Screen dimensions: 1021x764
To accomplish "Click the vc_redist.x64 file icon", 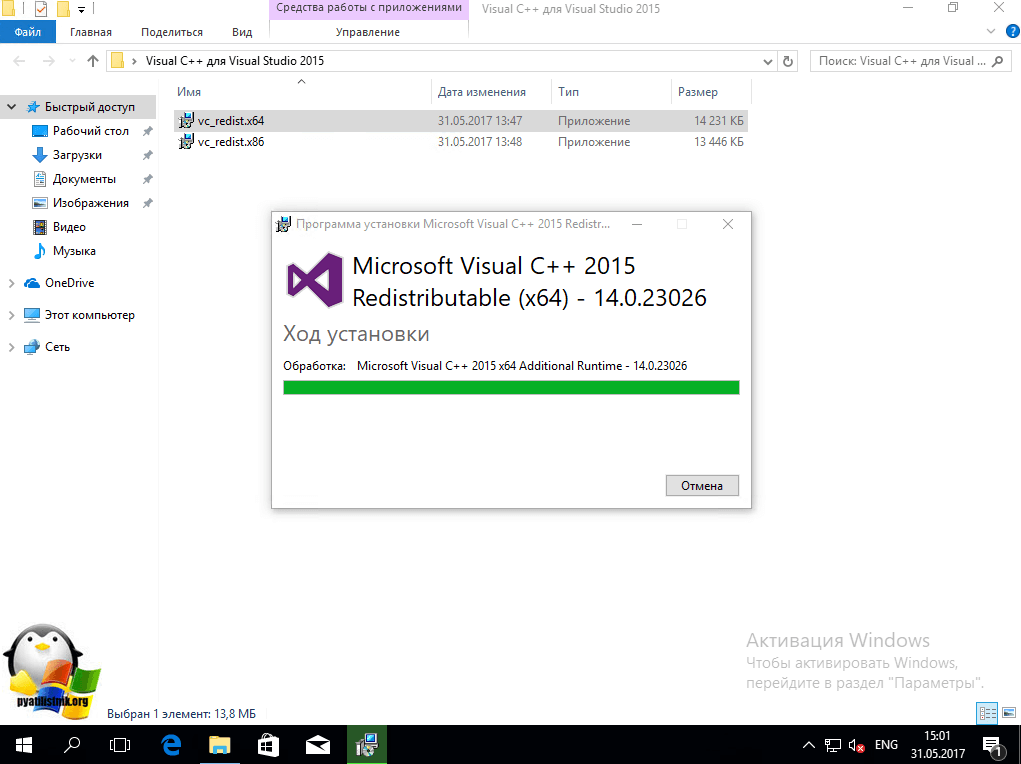I will [186, 121].
